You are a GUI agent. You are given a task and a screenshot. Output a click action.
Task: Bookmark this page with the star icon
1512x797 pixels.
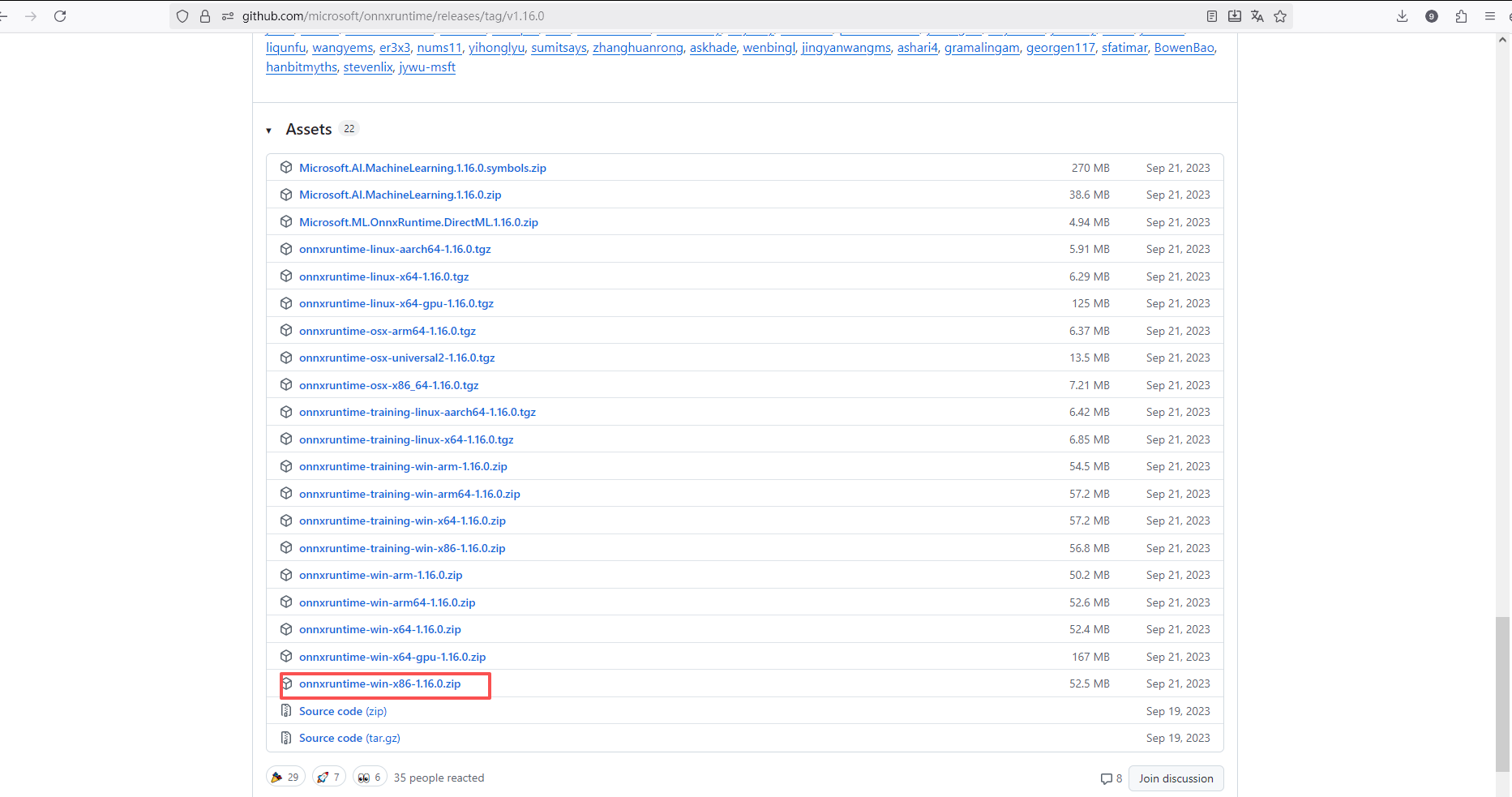[1280, 16]
